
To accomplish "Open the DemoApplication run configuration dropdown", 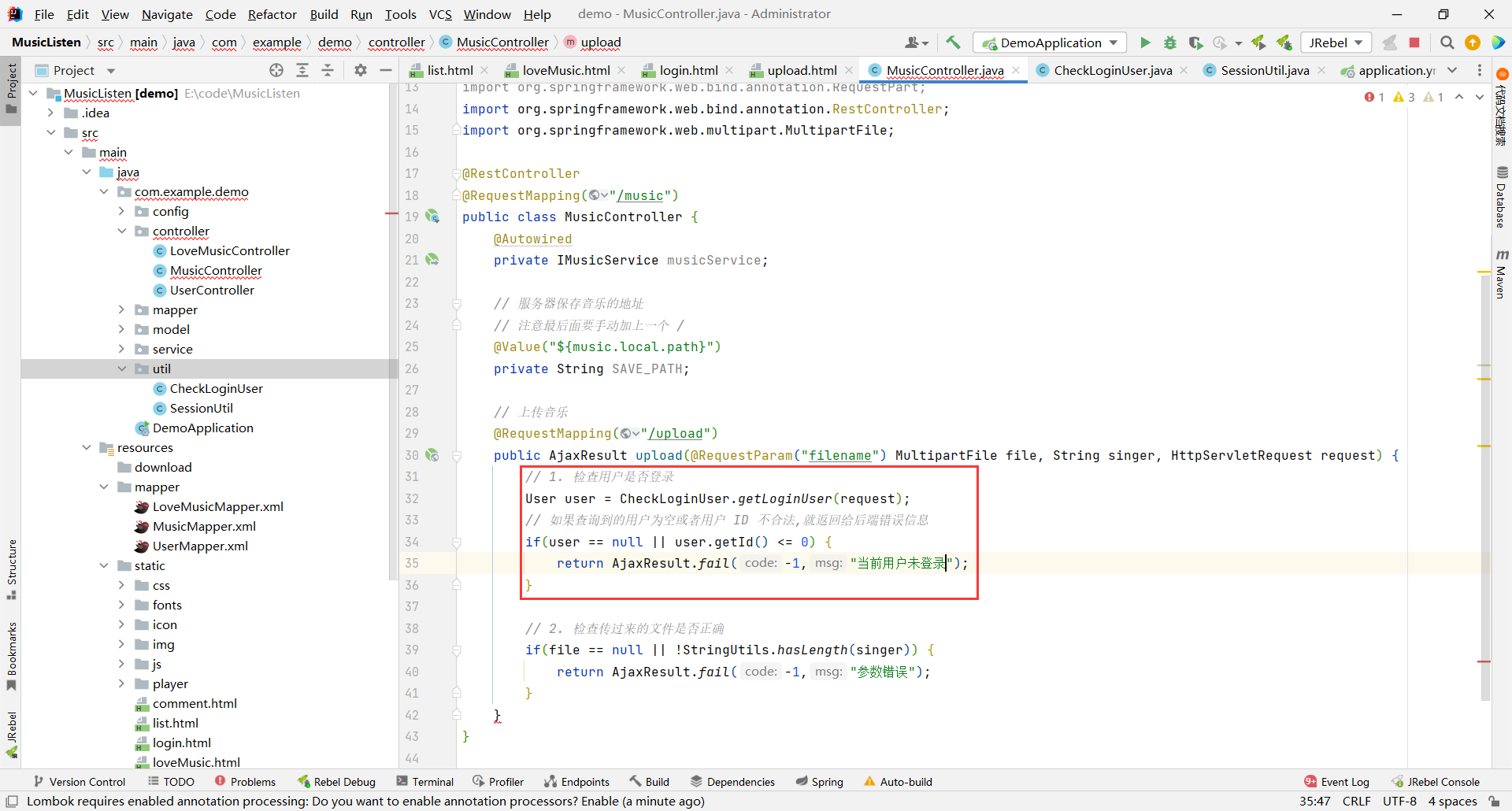I will 1051,43.
